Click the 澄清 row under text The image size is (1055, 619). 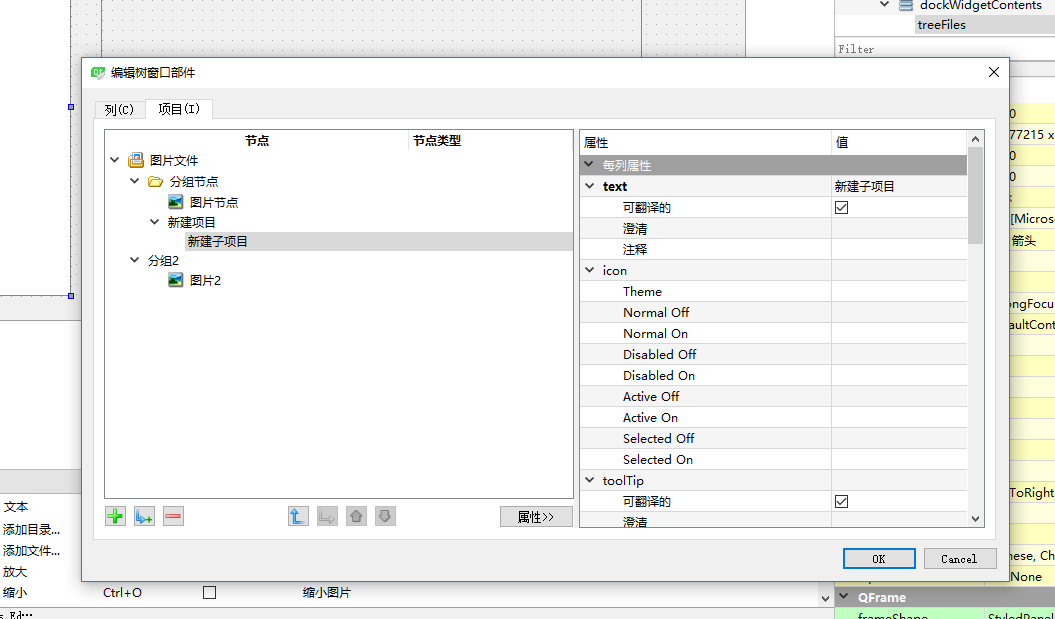point(773,229)
